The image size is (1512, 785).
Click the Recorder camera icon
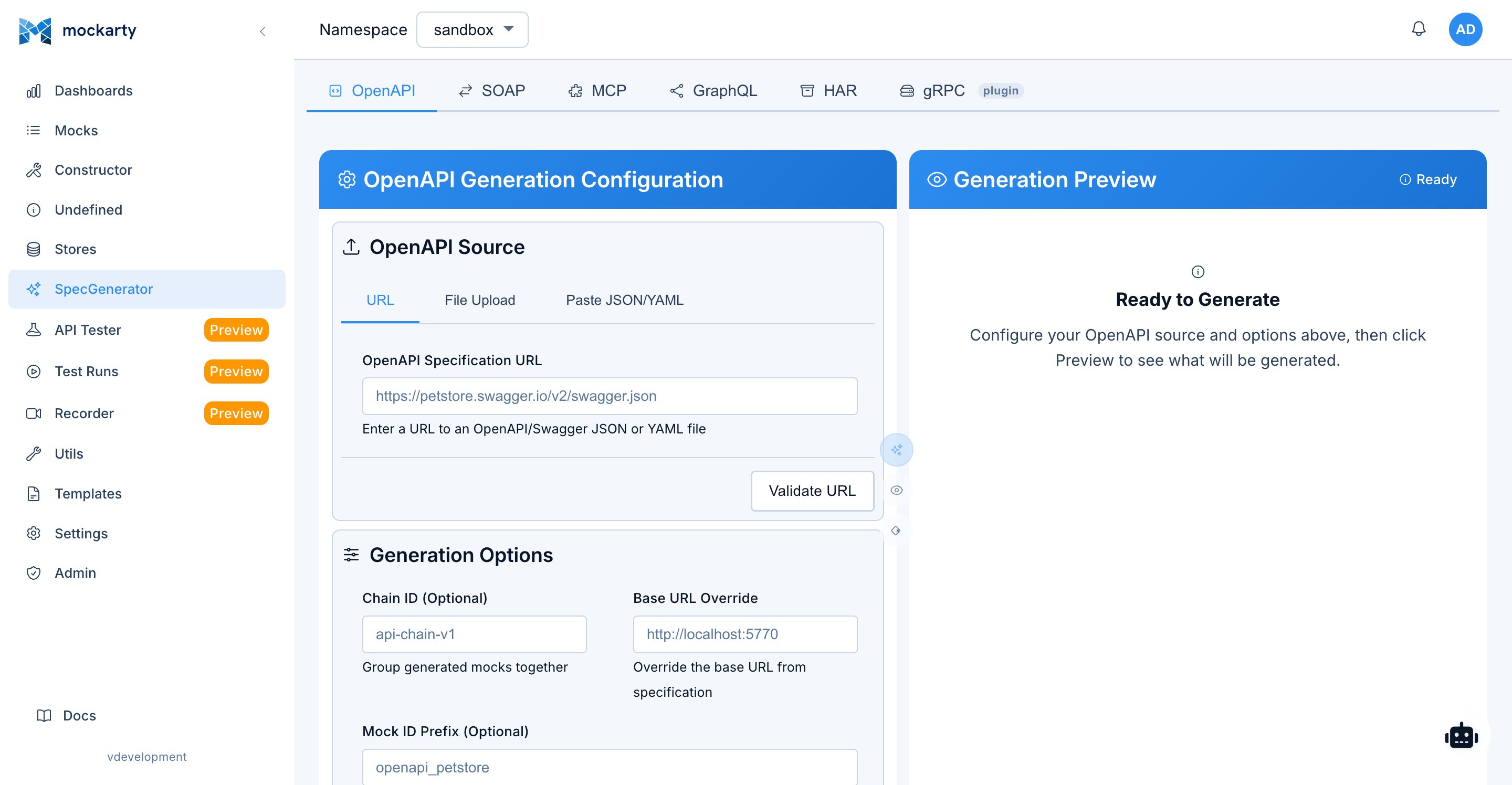point(34,413)
